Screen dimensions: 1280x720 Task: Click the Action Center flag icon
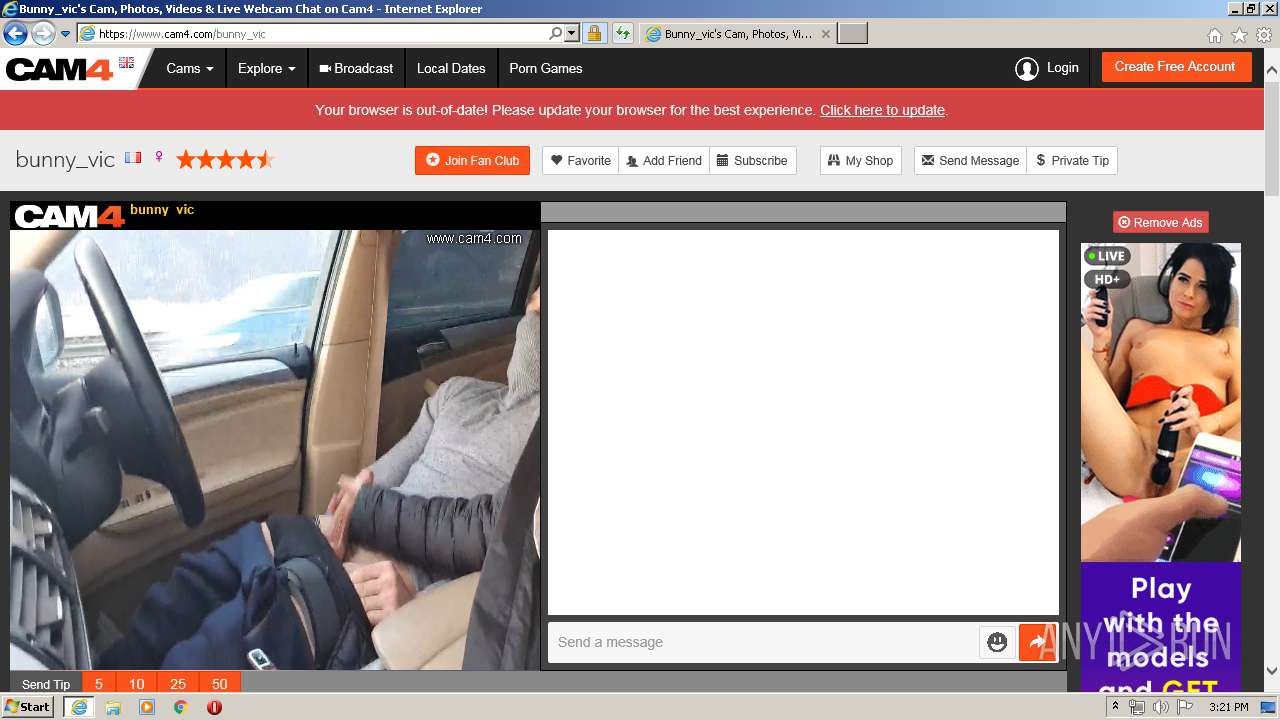[x=1185, y=707]
